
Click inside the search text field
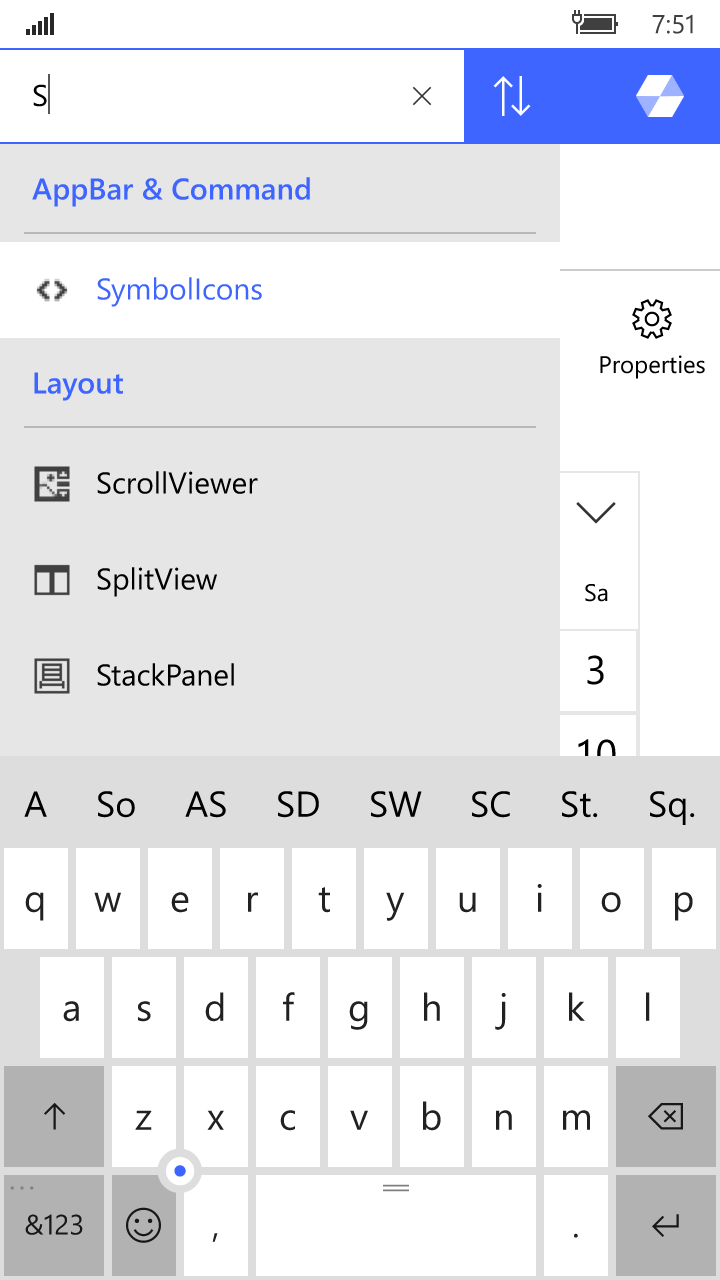(x=220, y=96)
